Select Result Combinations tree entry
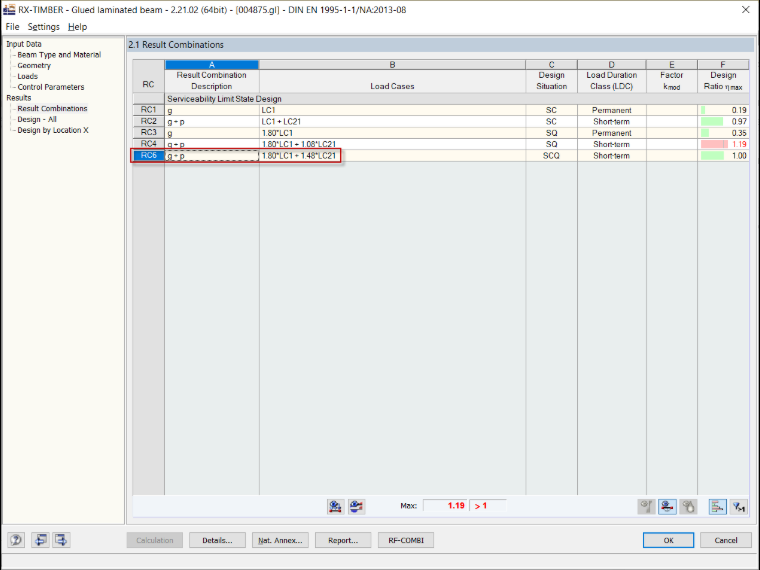Screen dimensions: 760x570 coord(52,109)
